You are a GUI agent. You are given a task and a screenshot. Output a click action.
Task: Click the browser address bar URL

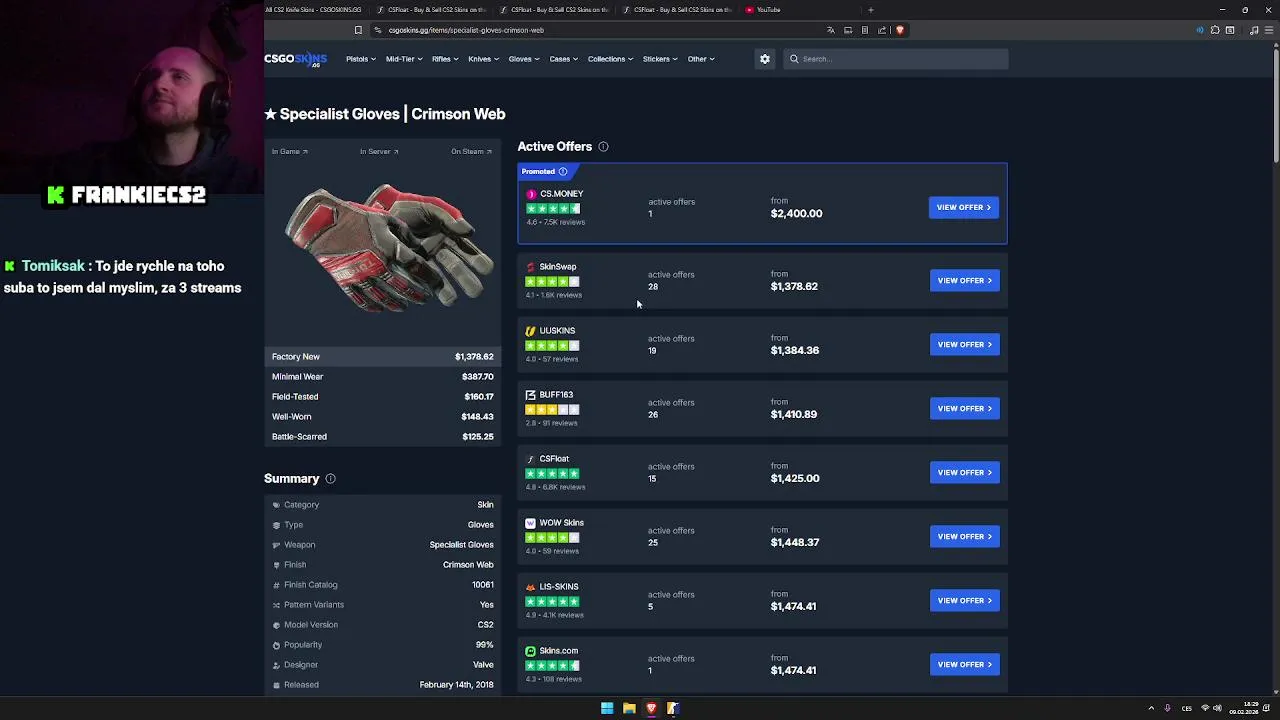tap(466, 30)
